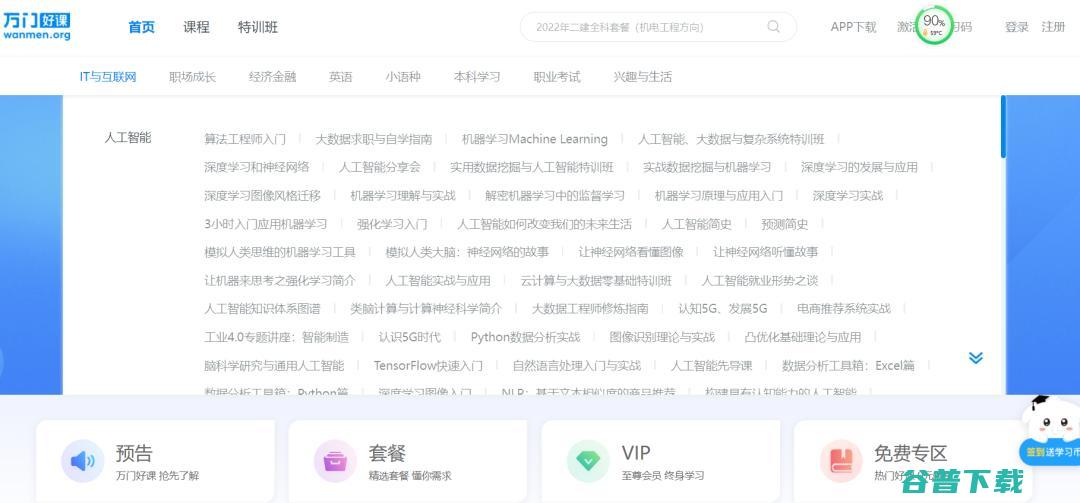
Task: Open 人工智能实战与应用 course
Action: [438, 280]
